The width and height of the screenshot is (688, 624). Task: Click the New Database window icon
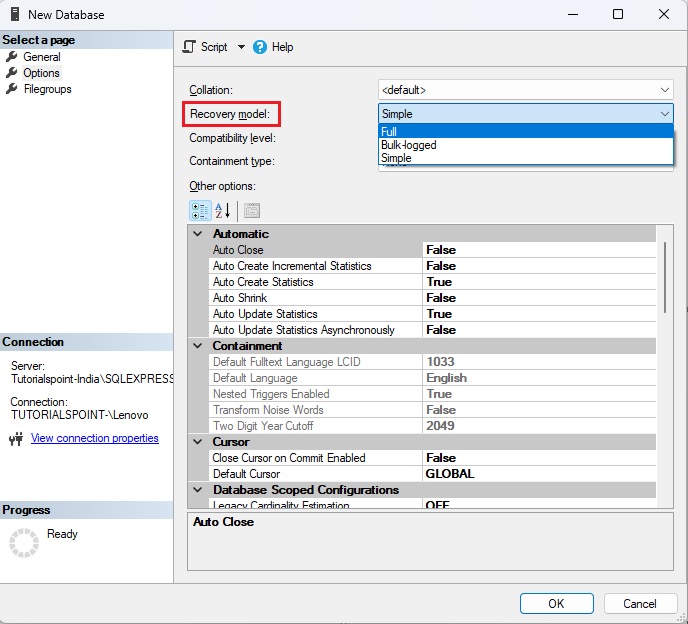pos(15,14)
